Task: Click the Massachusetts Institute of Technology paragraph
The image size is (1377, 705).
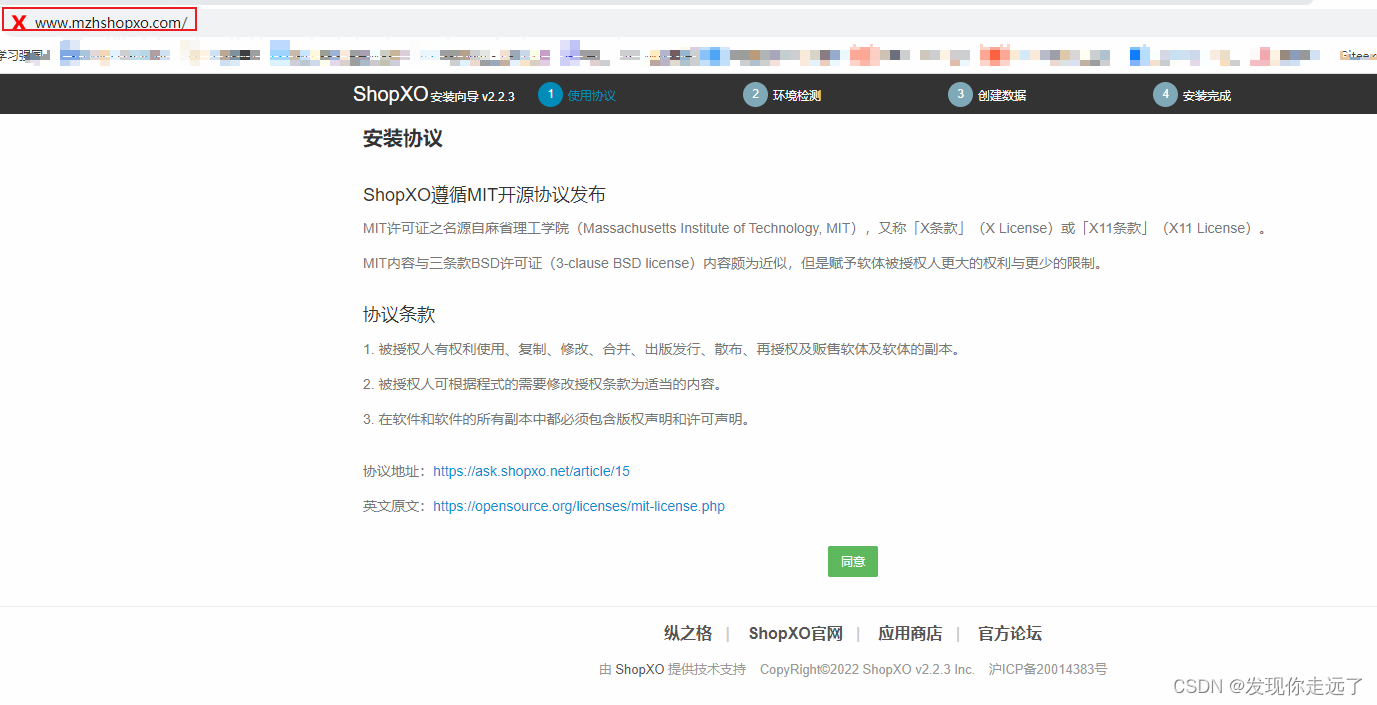Action: 815,228
